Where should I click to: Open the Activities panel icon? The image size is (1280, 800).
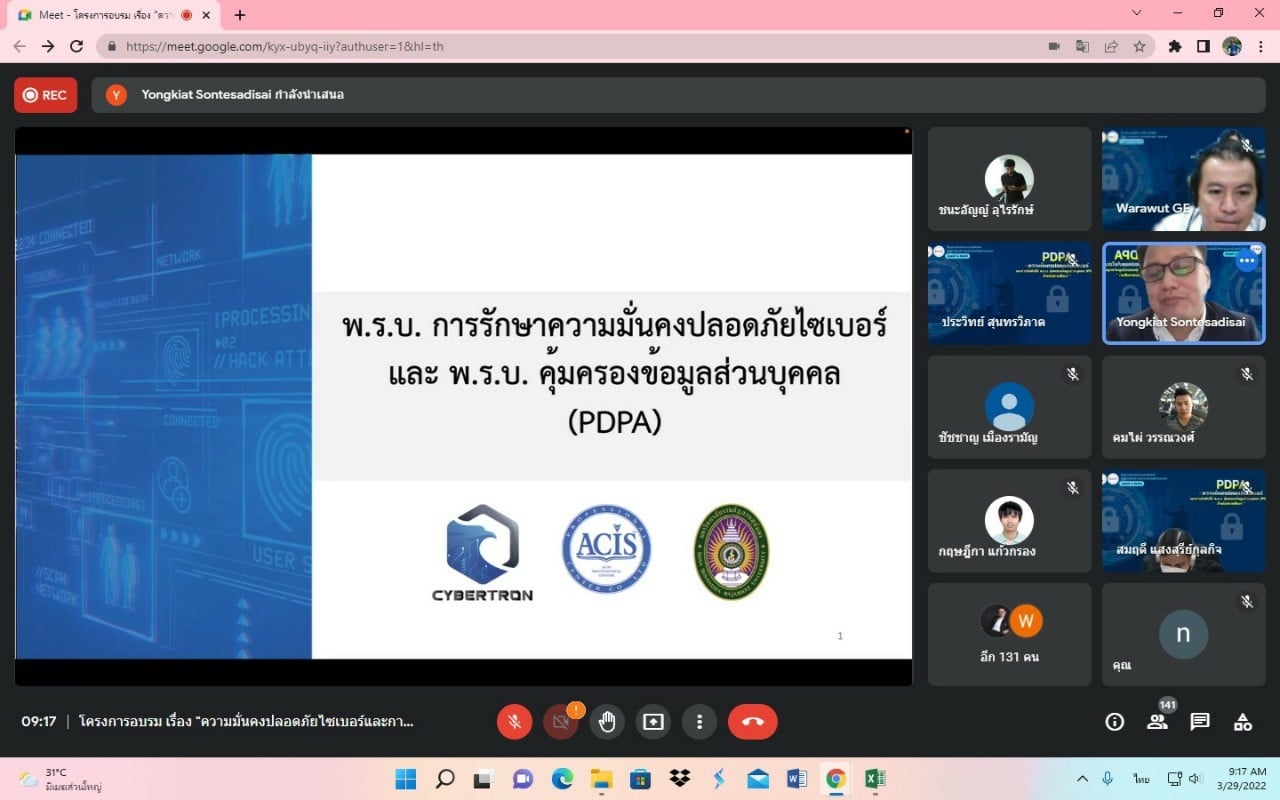pos(1243,722)
